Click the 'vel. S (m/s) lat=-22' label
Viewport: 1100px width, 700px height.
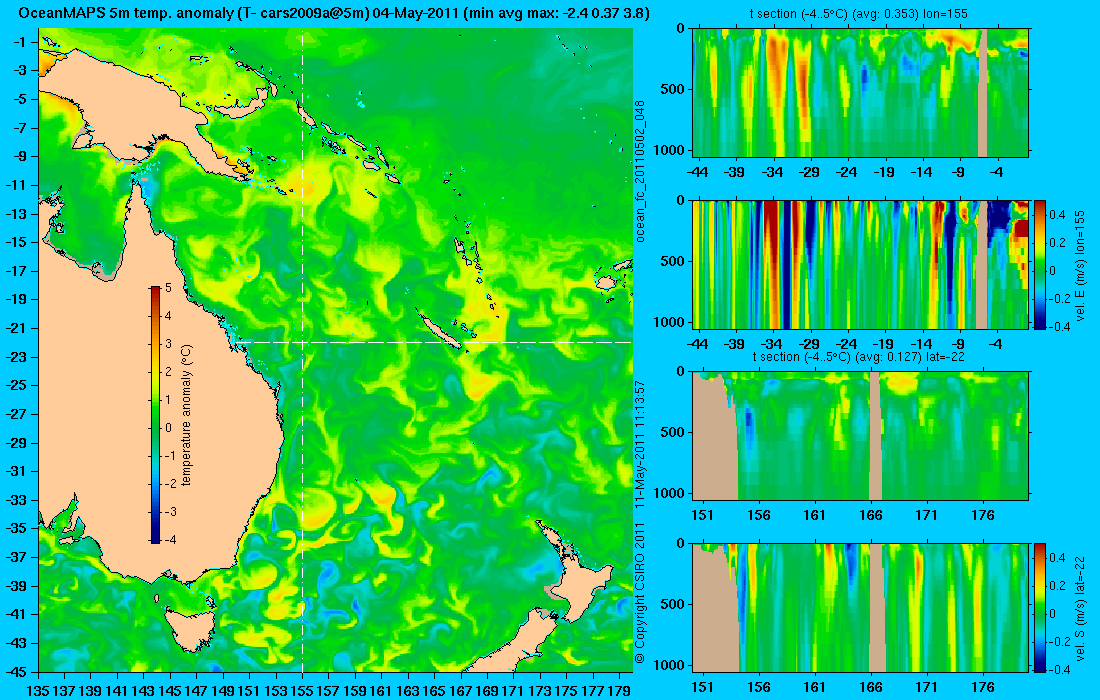point(1081,607)
